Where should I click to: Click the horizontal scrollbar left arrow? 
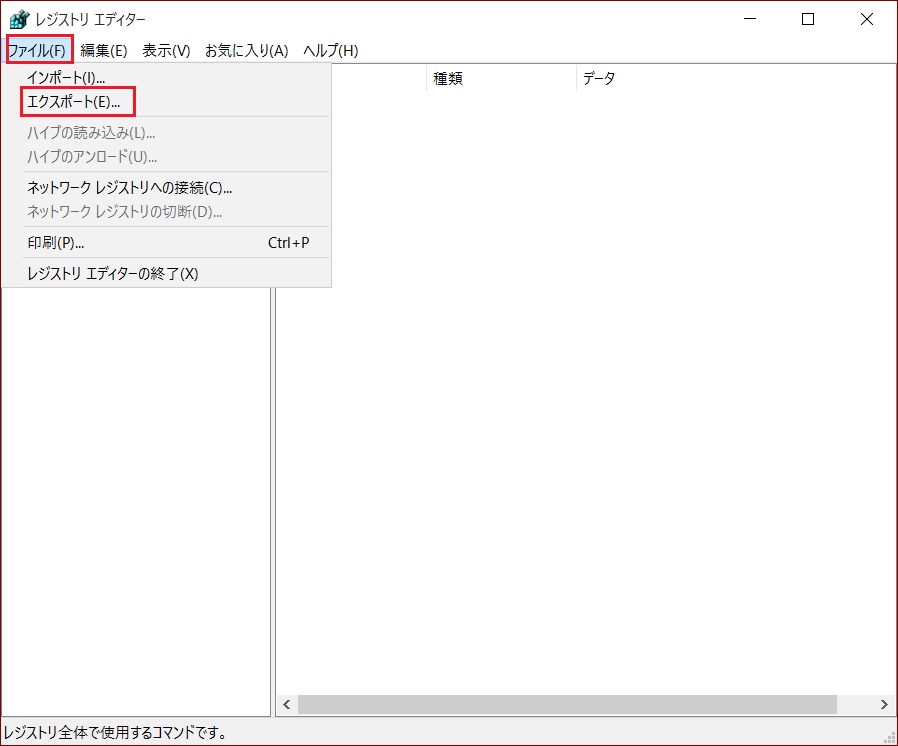tap(286, 704)
